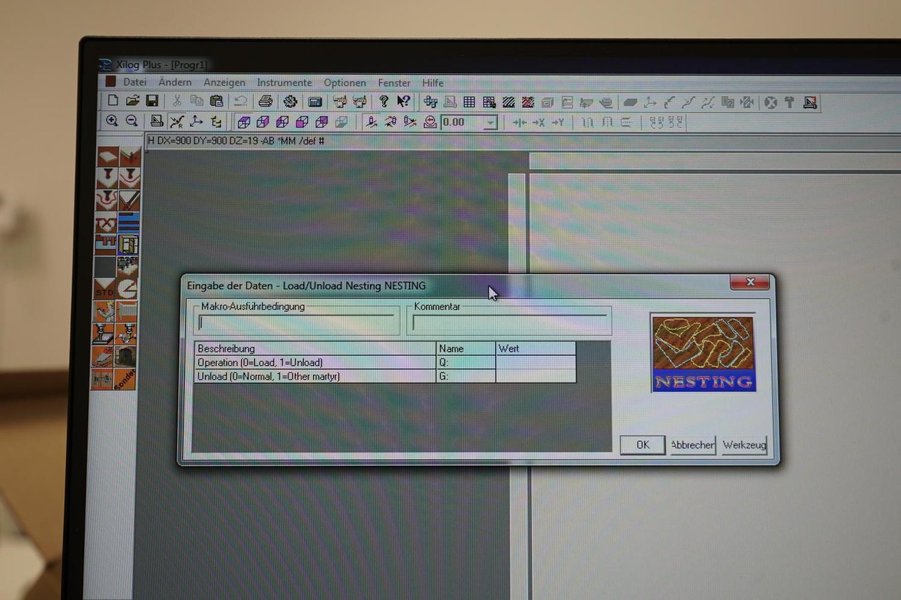Click the Zoom in magnifier icon
Viewport: 901px width, 600px height.
[111, 121]
